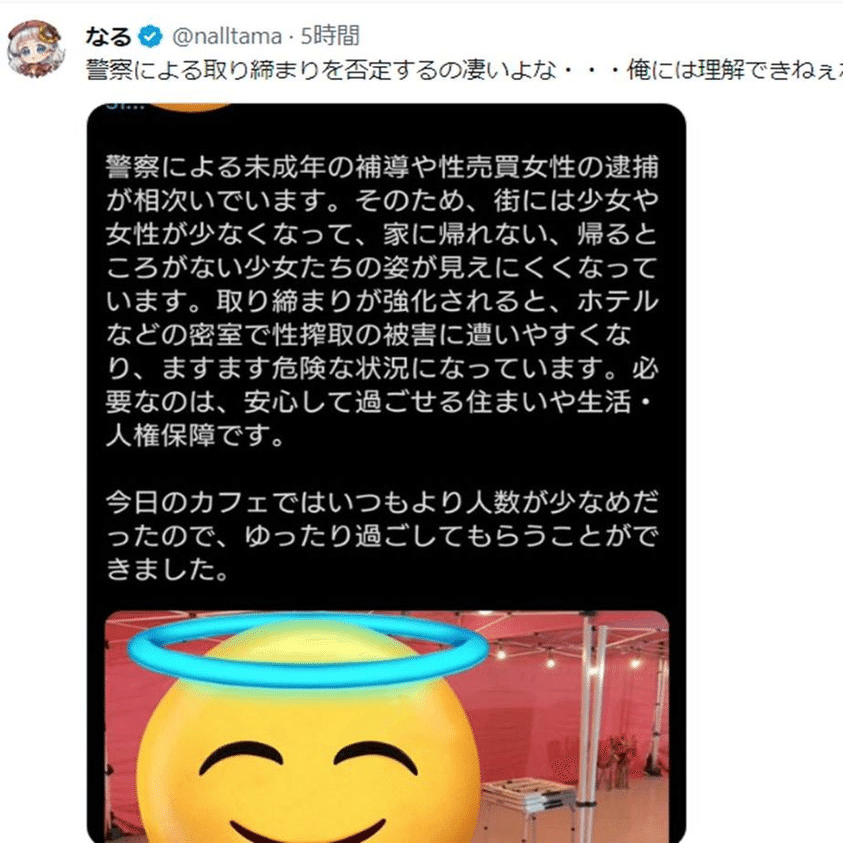The height and width of the screenshot is (843, 843).
Task: Click the emoji's left closed eye
Action: point(241,757)
